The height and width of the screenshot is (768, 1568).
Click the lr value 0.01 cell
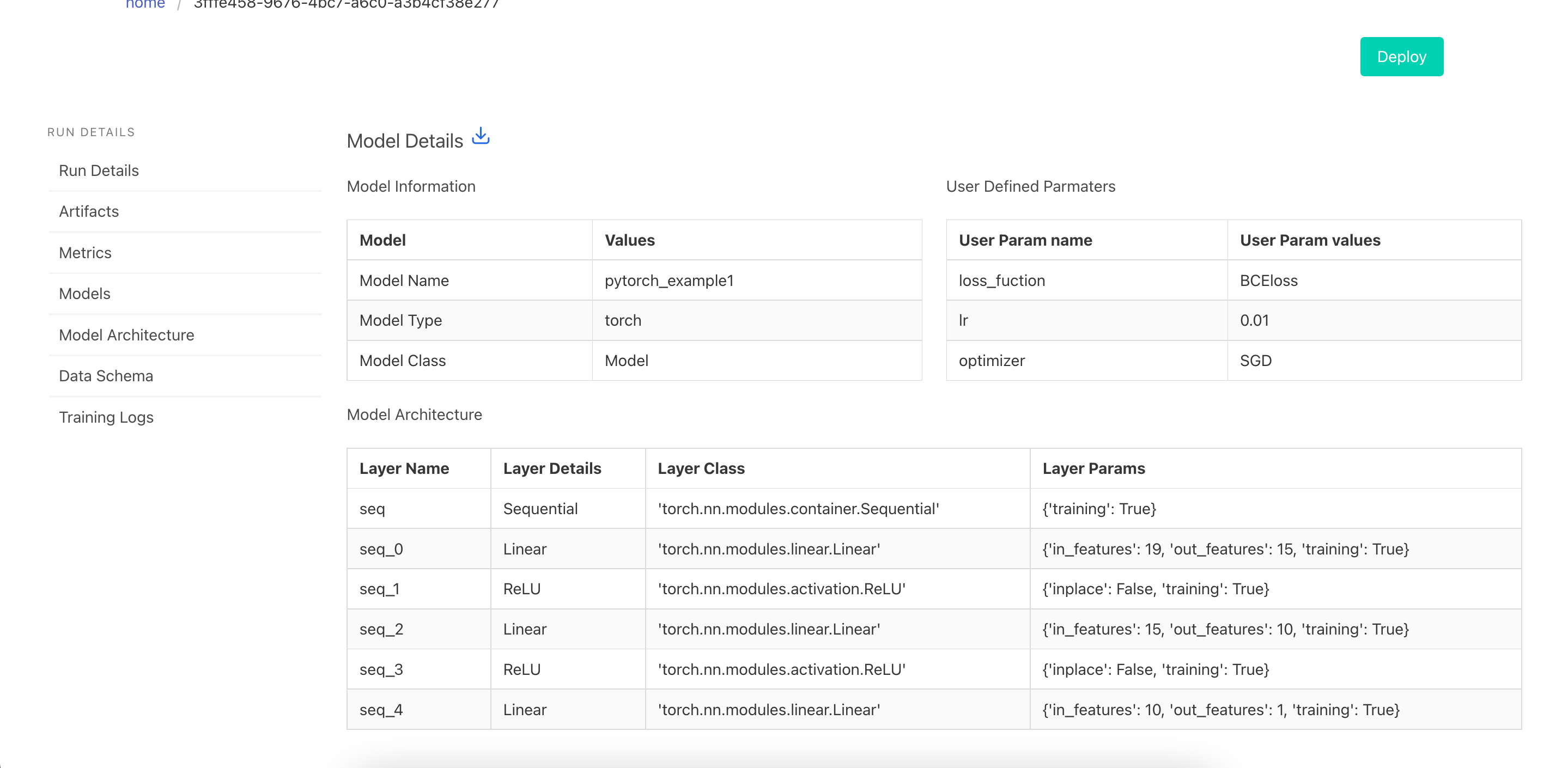(1254, 321)
